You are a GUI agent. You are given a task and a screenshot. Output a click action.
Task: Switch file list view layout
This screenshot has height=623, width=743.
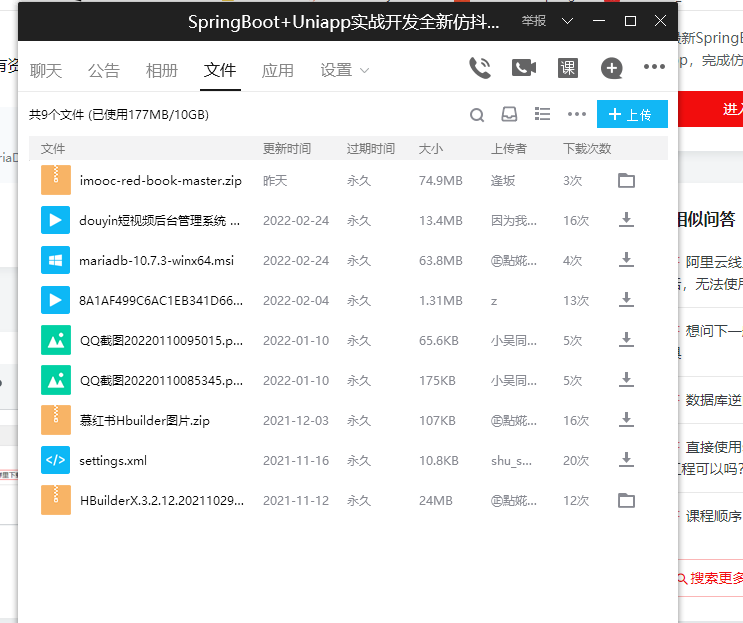coord(542,114)
